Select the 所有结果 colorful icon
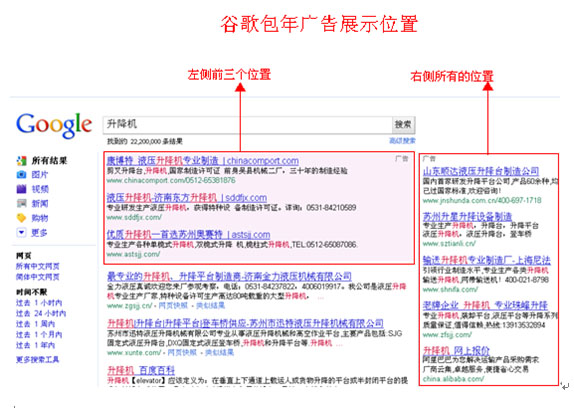This screenshot has height=408, width=574. (x=22, y=161)
